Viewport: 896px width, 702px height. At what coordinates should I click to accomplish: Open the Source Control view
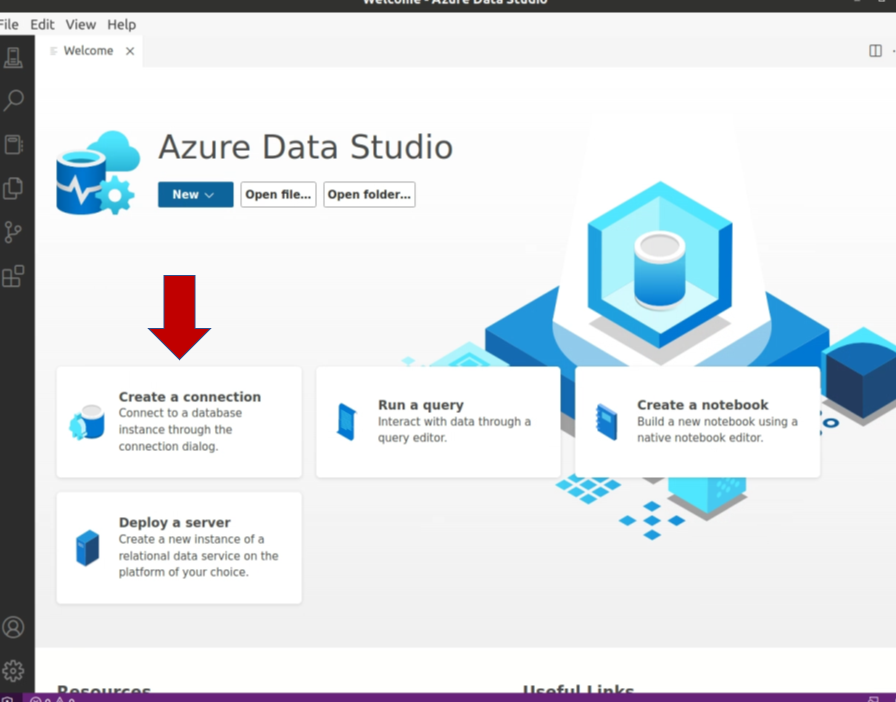coord(13,232)
